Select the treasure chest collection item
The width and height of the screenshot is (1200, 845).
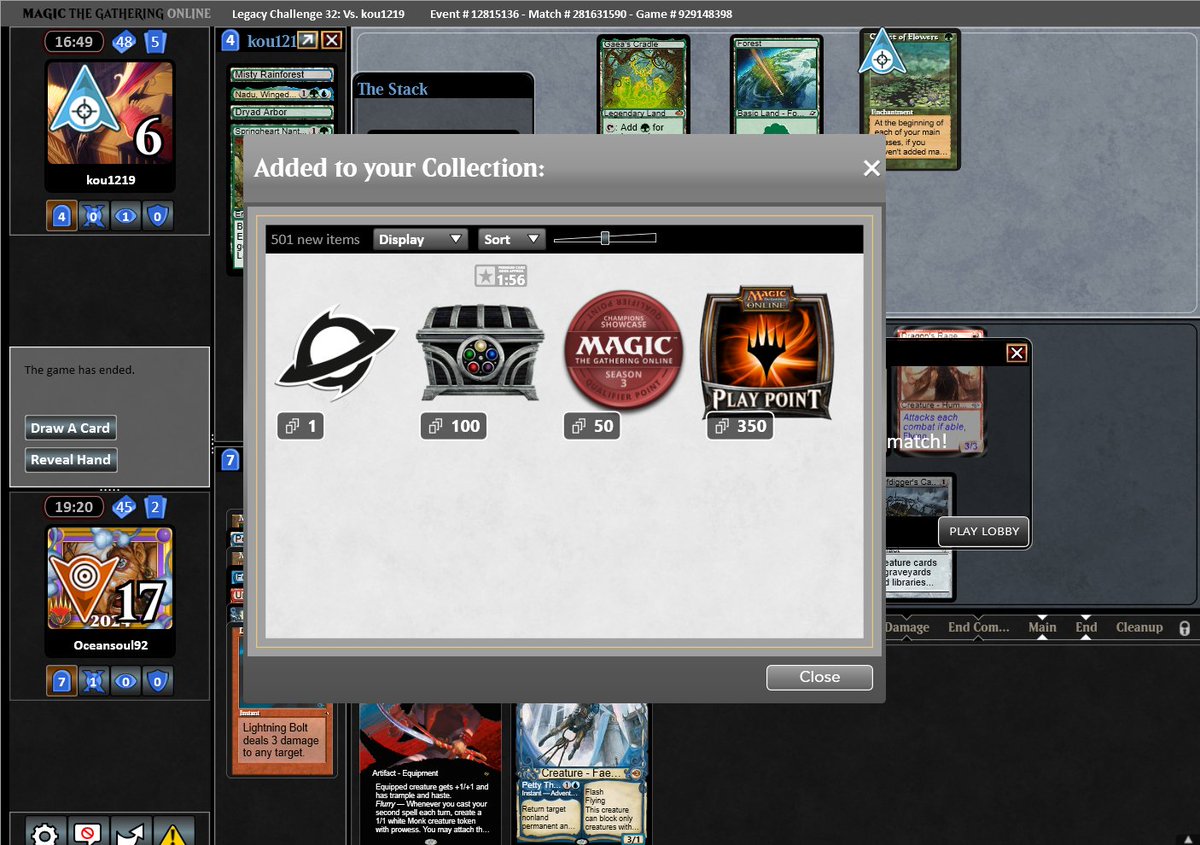click(479, 351)
